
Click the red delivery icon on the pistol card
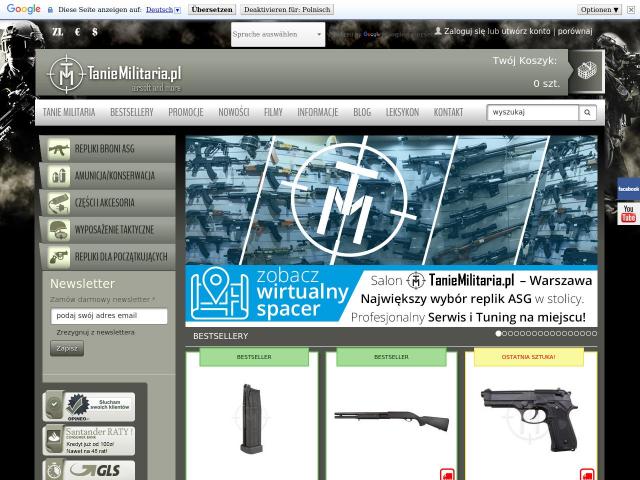point(587,474)
